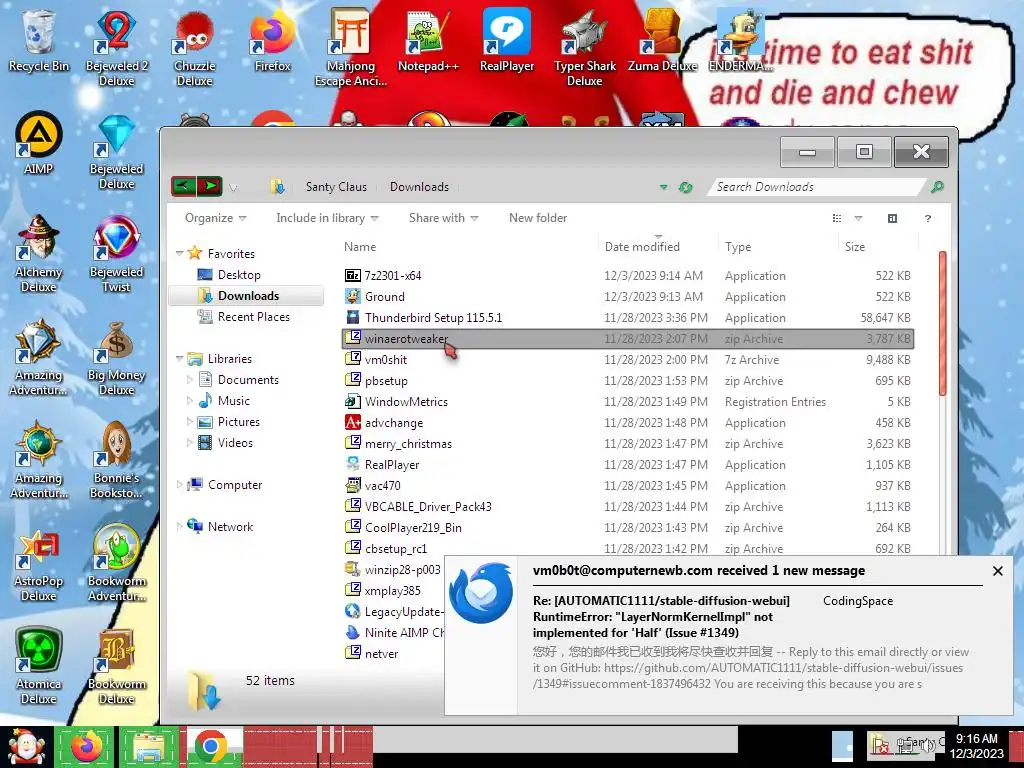Viewport: 1024px width, 768px height.
Task: Select the merry_christmas zip archive
Action: coord(628,443)
